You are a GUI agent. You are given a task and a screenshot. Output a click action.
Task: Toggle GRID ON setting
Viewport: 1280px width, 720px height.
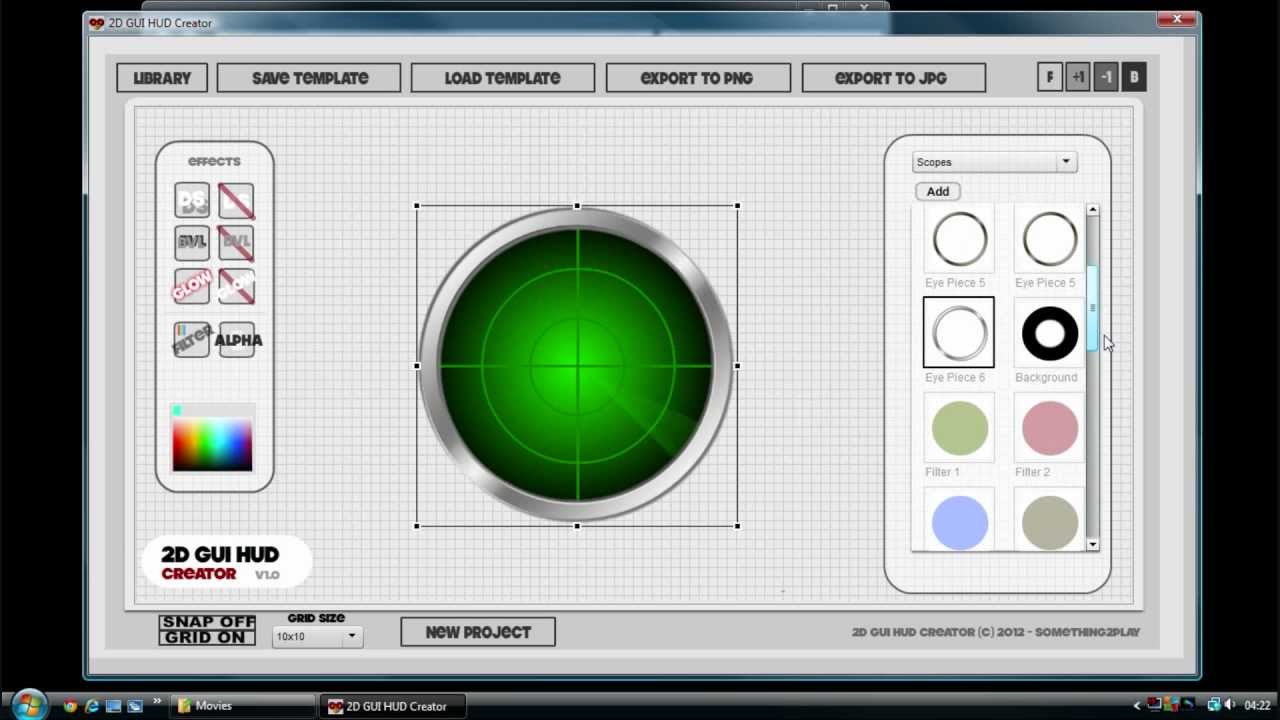pos(206,637)
